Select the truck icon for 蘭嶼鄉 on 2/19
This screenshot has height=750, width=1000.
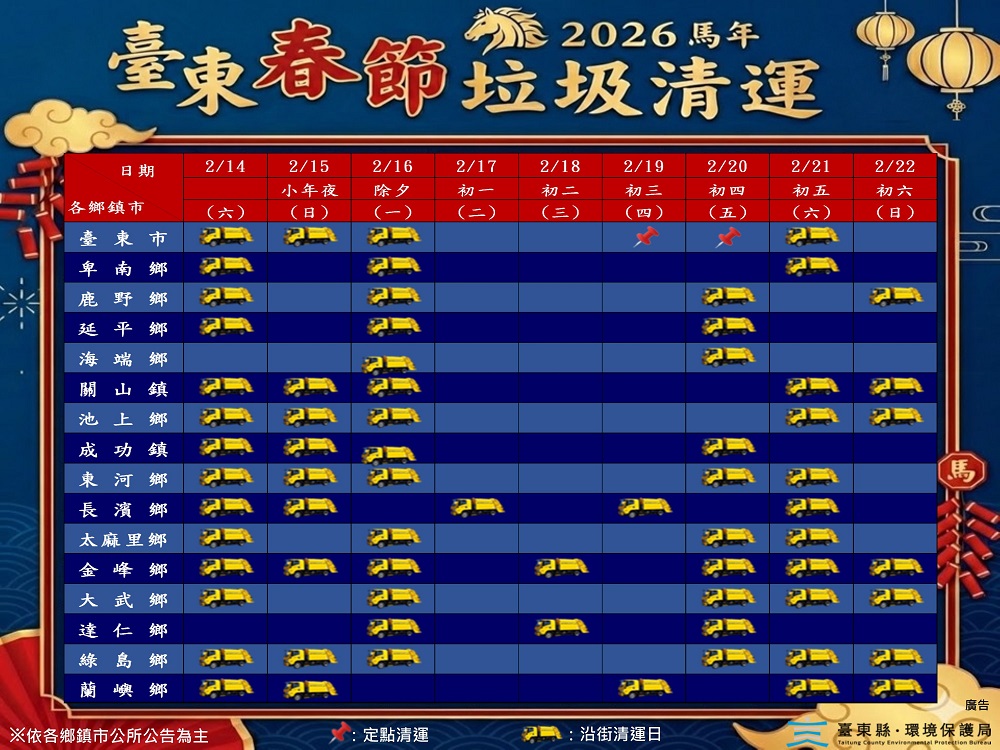[645, 687]
